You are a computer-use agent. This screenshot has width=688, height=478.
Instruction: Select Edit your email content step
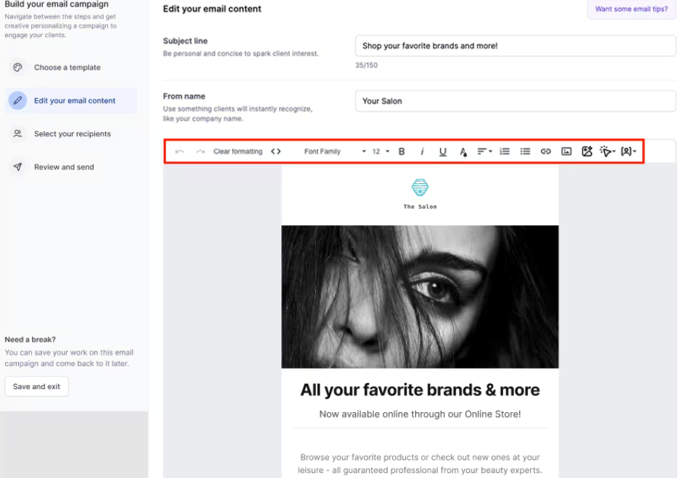[71, 101]
